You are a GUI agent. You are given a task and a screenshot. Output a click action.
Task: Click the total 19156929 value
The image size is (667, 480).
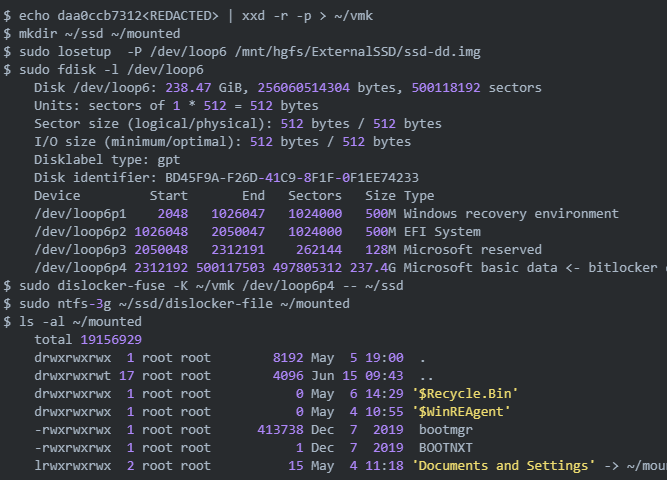click(88, 340)
